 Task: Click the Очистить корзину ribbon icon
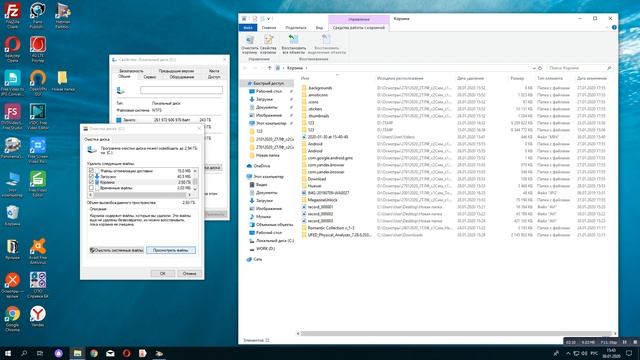click(x=249, y=44)
